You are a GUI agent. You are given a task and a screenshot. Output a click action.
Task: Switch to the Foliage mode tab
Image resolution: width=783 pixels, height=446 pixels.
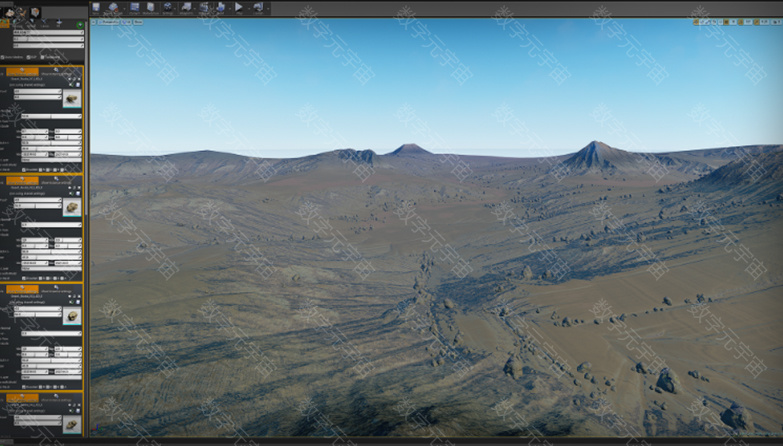click(21, 12)
